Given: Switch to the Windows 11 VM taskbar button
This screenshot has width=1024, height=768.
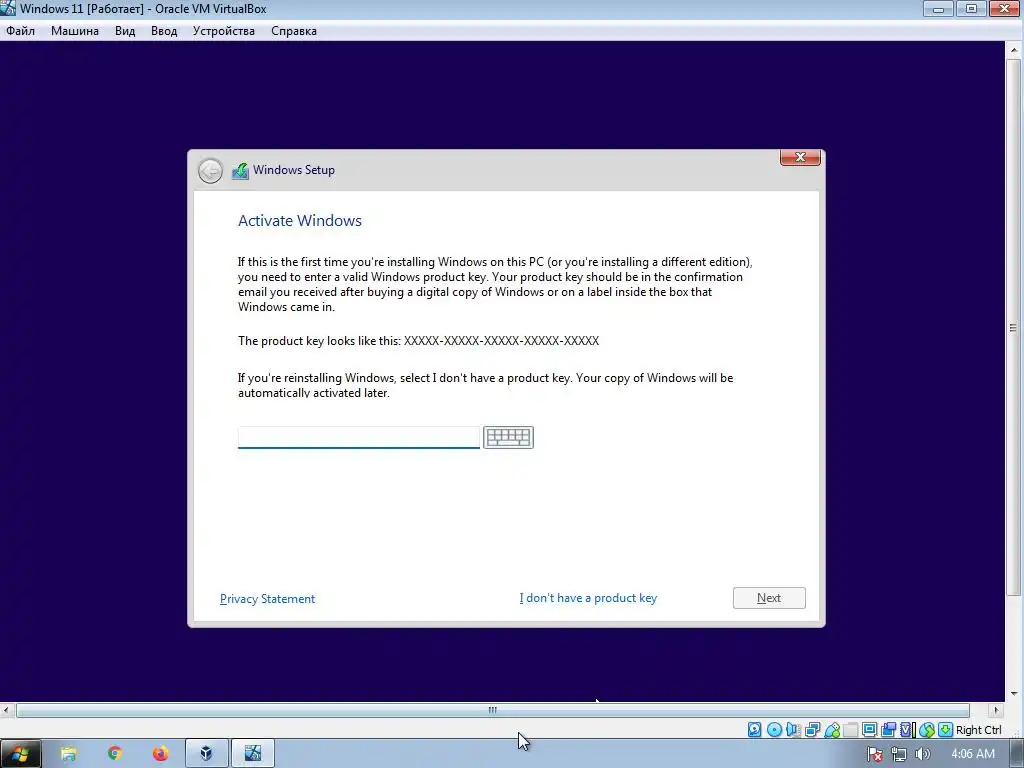Looking at the screenshot, I should (253, 754).
